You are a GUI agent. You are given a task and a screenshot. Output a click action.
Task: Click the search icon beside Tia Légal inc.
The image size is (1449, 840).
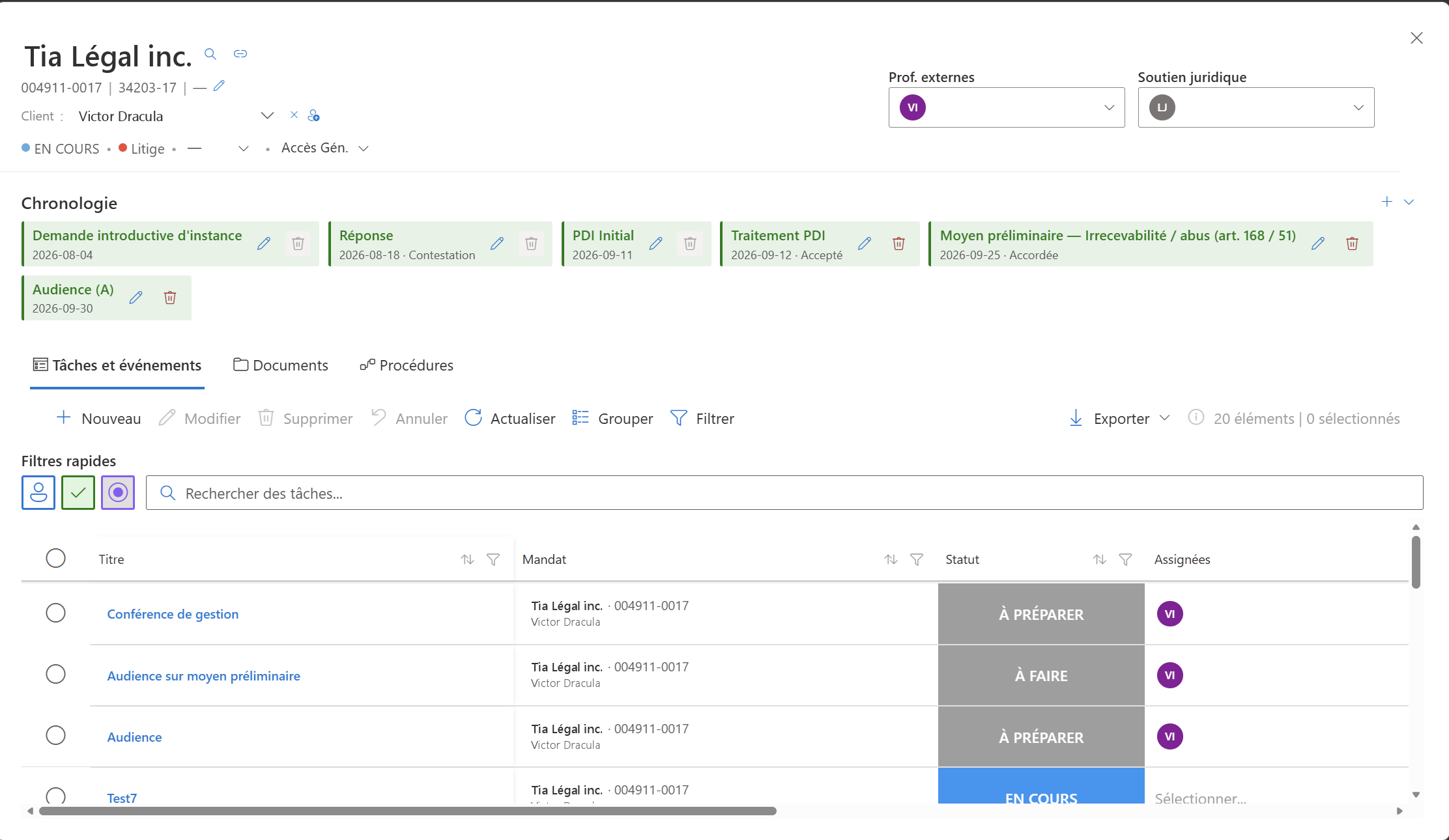[210, 54]
